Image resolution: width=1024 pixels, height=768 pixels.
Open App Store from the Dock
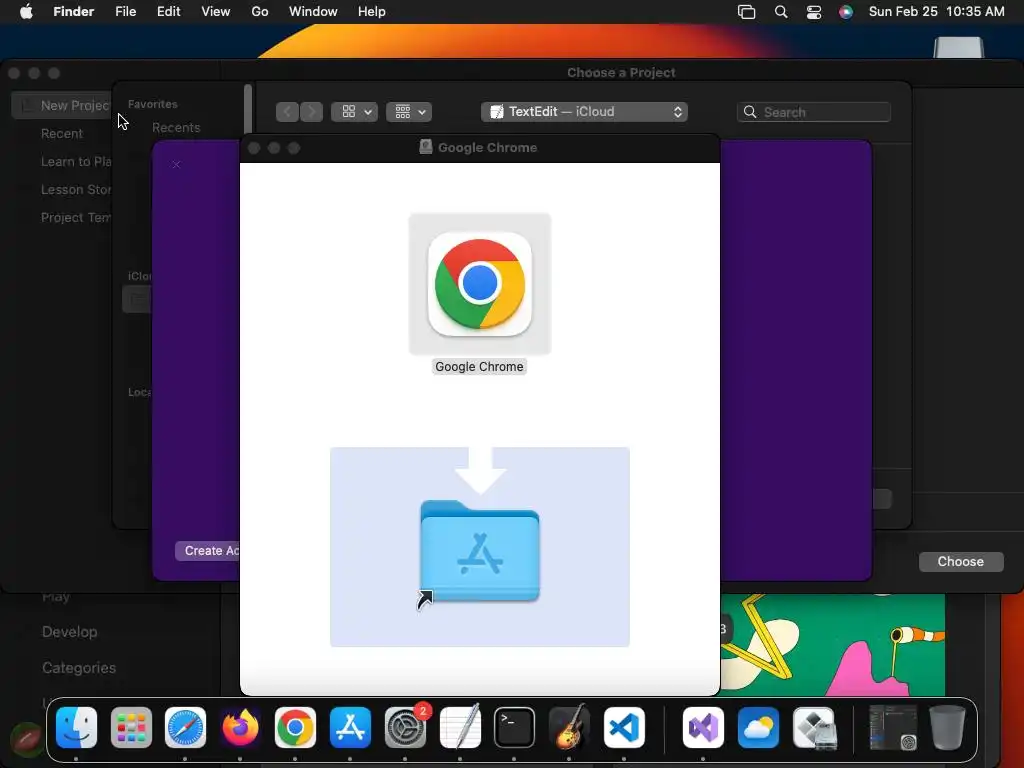(350, 728)
